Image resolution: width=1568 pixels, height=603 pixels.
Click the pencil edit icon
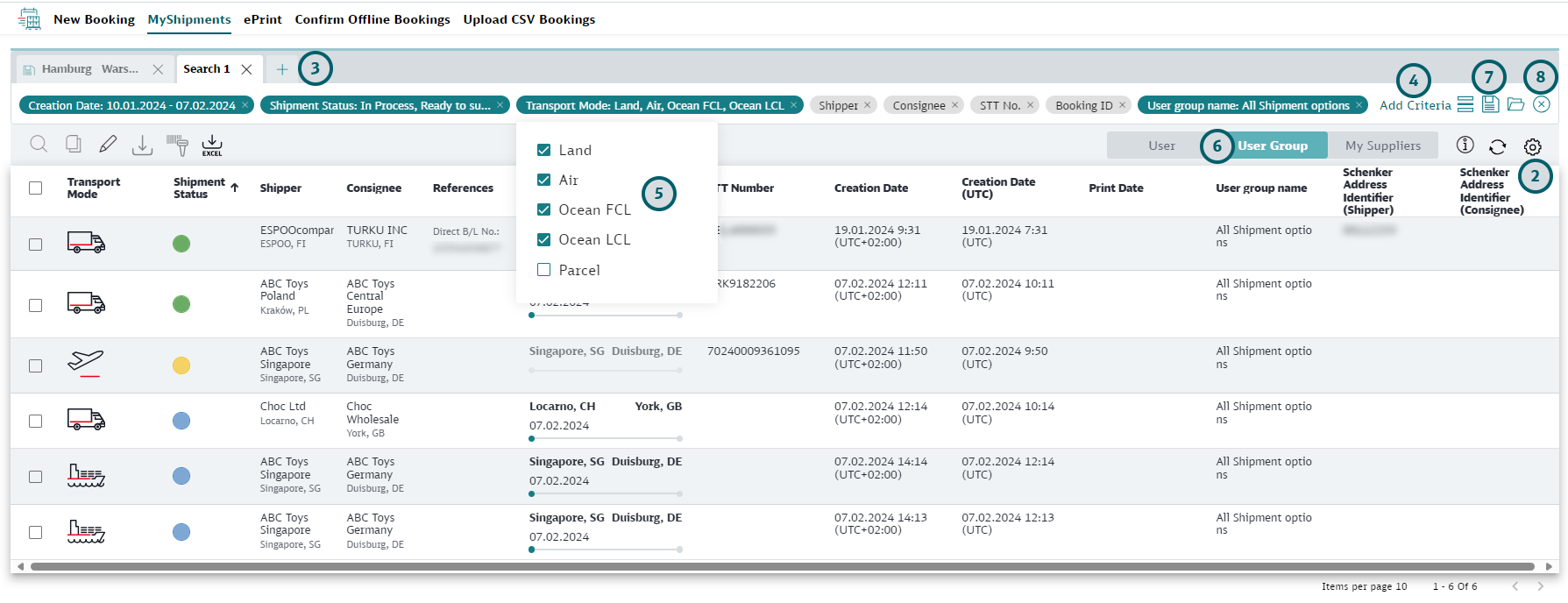click(108, 145)
